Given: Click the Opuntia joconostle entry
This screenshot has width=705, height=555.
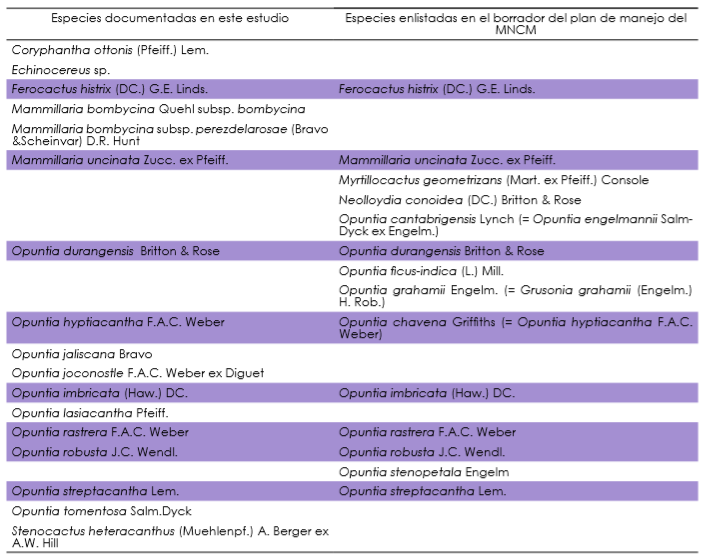Looking at the screenshot, I should coord(138,373).
